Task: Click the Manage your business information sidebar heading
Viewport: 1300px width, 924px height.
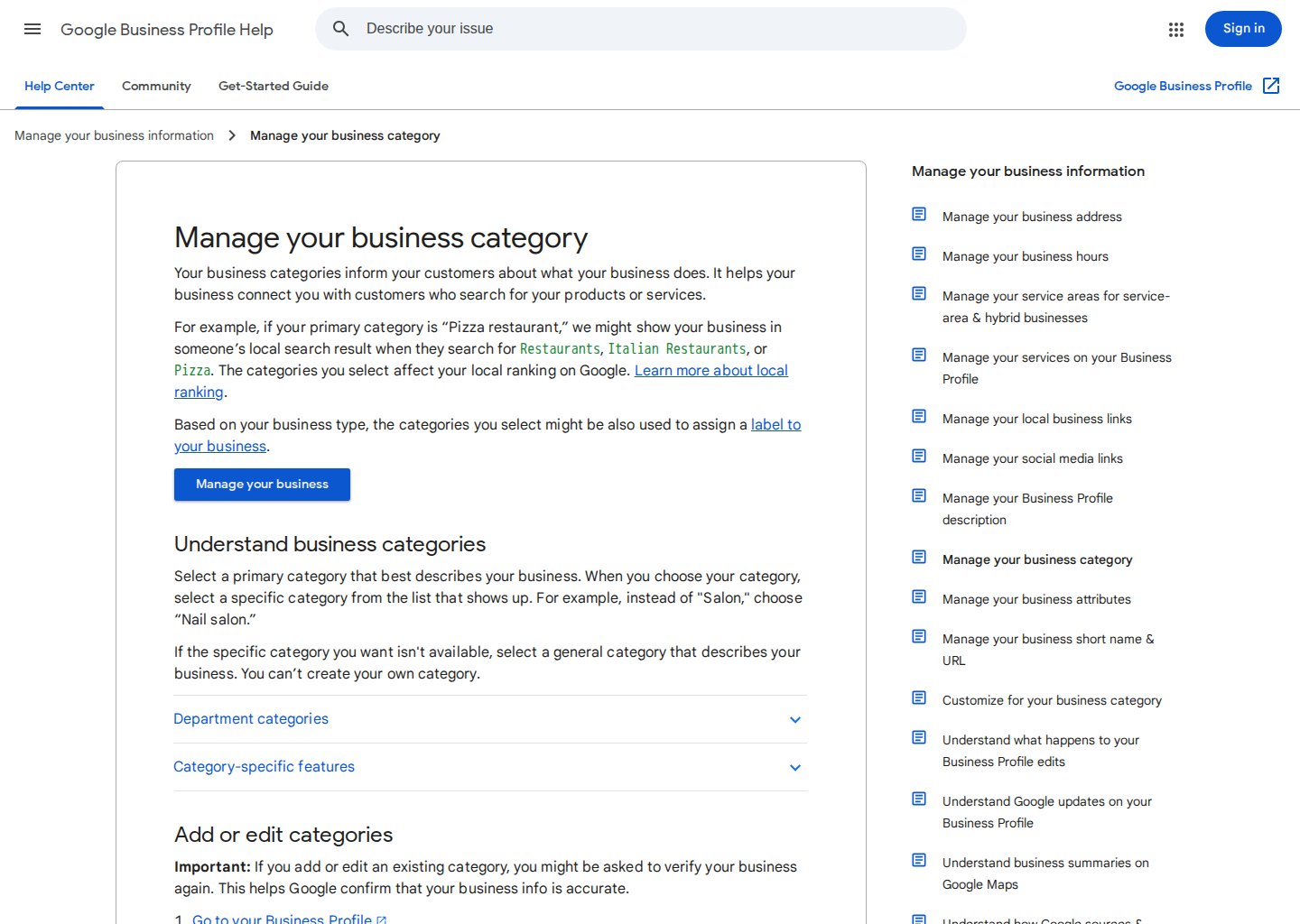Action: (x=1027, y=171)
